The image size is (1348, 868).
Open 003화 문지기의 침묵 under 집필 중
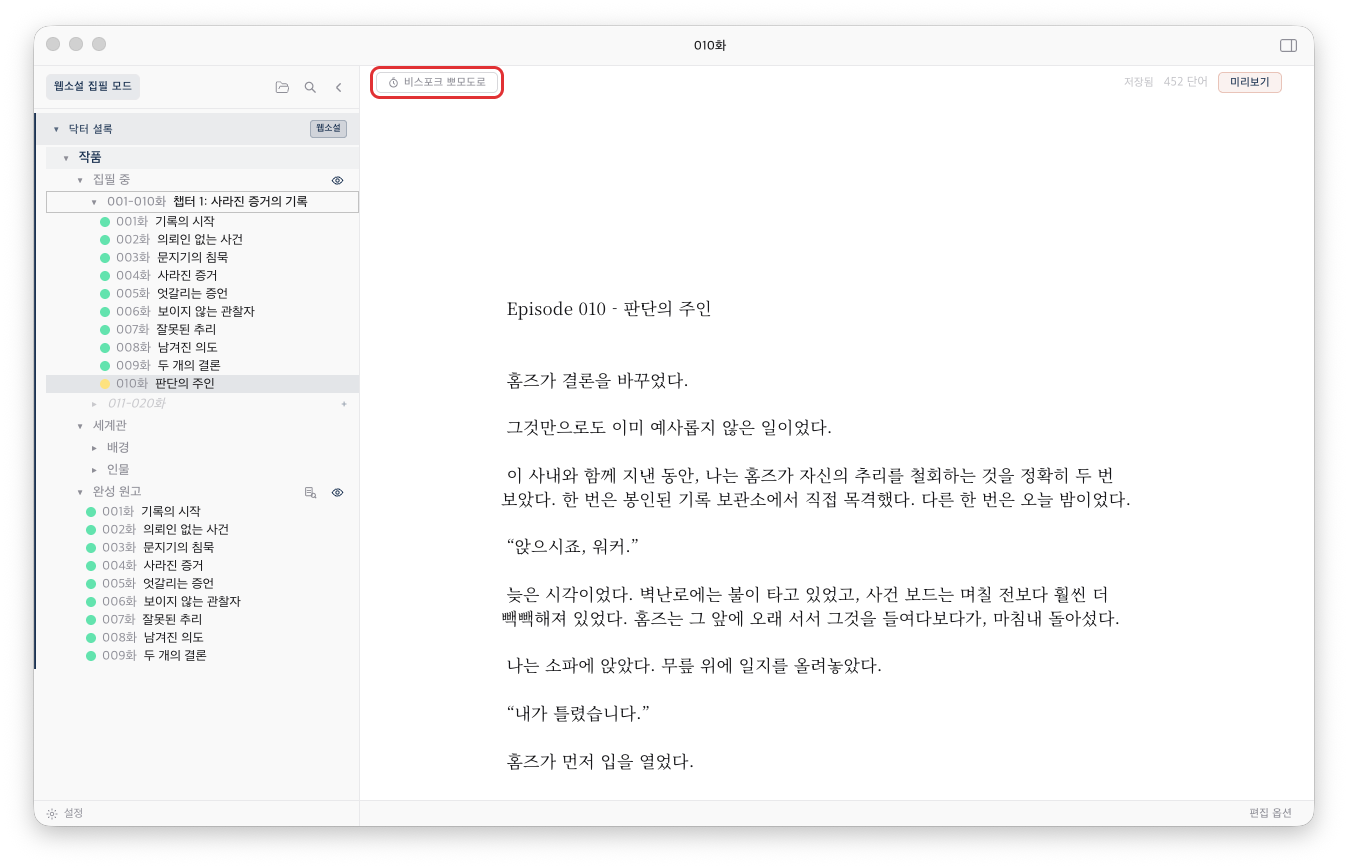[202, 258]
